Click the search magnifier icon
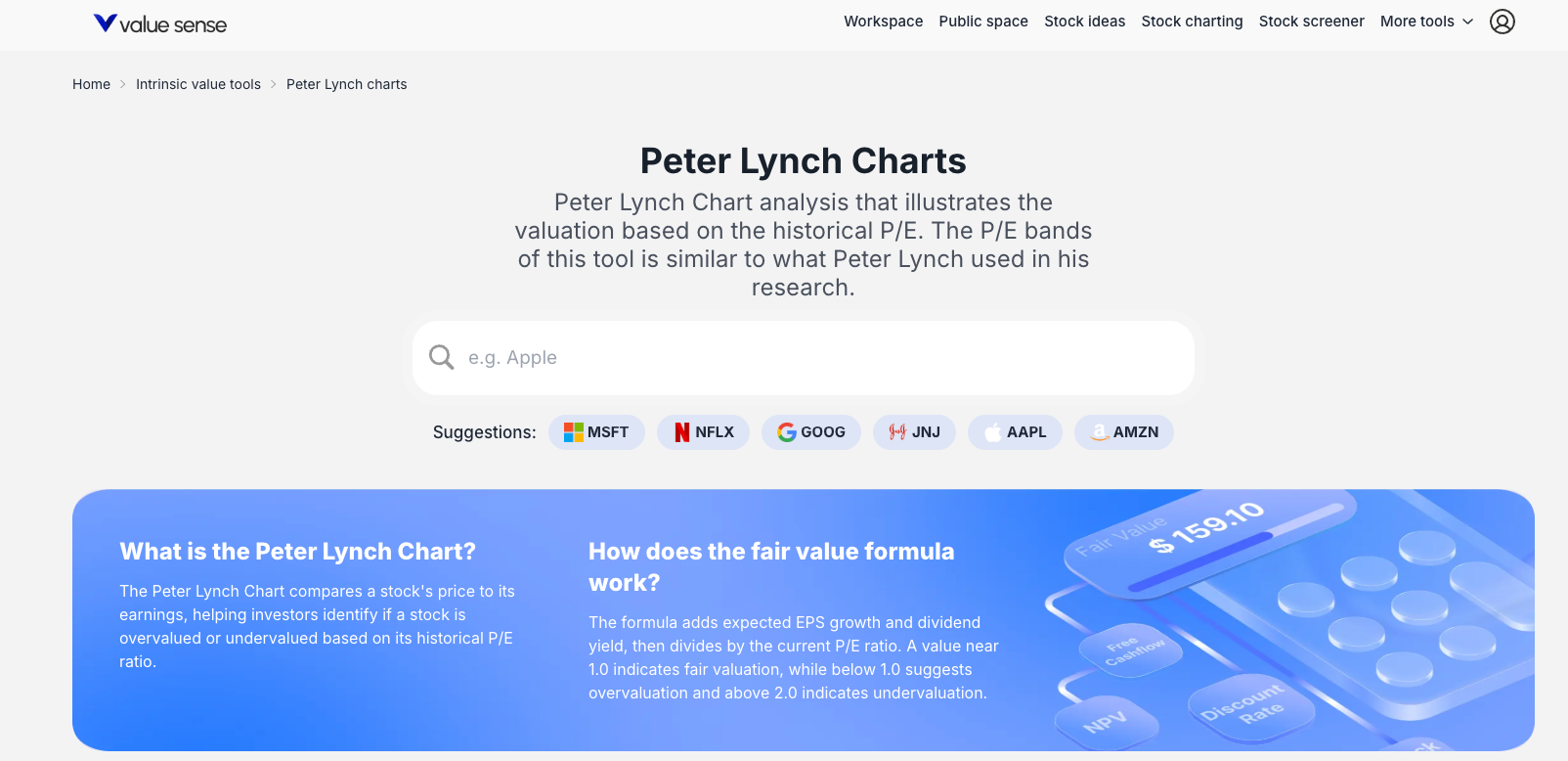 tap(442, 357)
